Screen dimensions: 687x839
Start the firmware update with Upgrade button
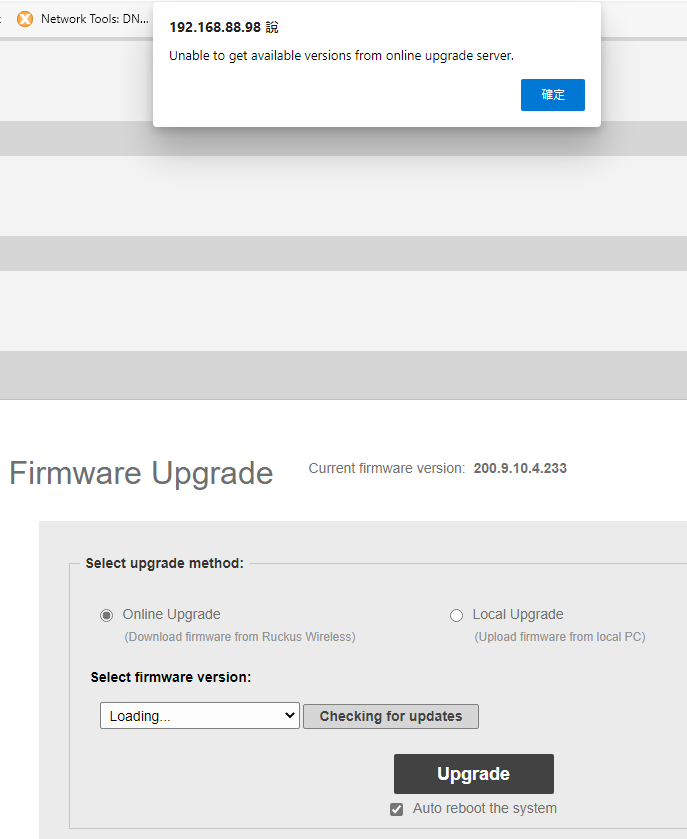(473, 774)
